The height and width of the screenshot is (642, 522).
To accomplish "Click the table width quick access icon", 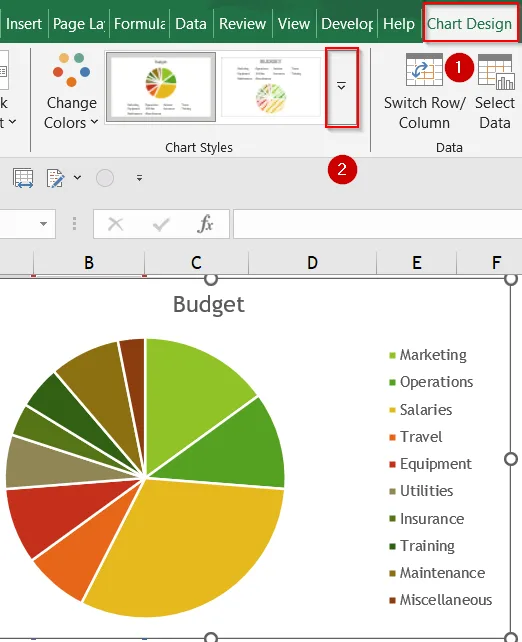I will coord(23,178).
